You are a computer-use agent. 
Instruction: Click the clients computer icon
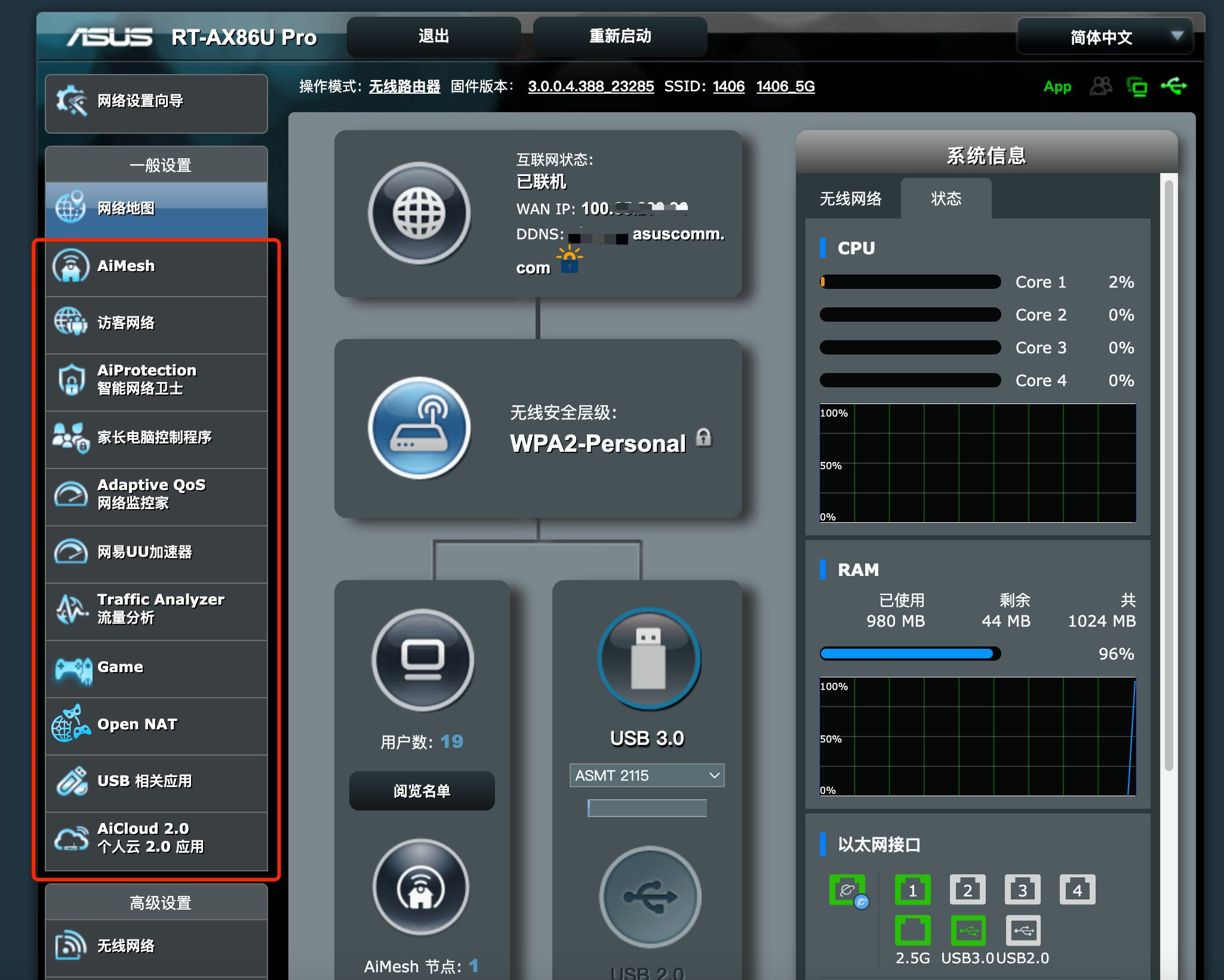pyautogui.click(x=422, y=660)
